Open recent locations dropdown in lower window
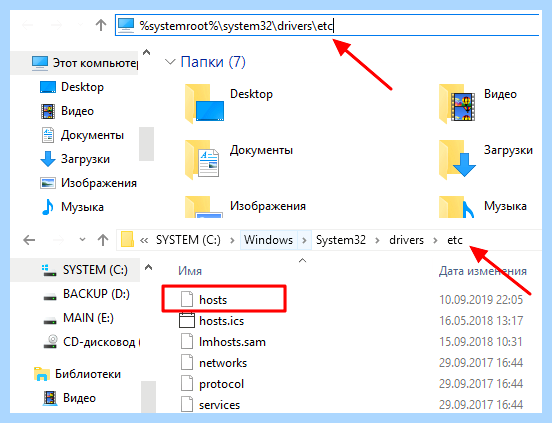Viewport: 552px width, 423px height. click(x=82, y=240)
